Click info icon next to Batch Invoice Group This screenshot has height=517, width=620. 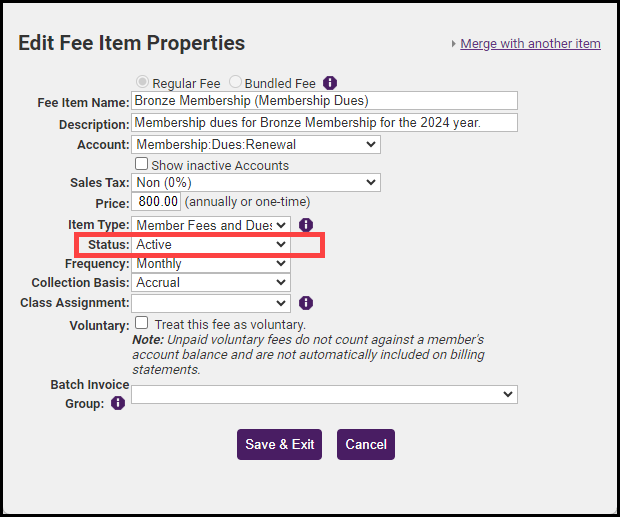coord(118,403)
